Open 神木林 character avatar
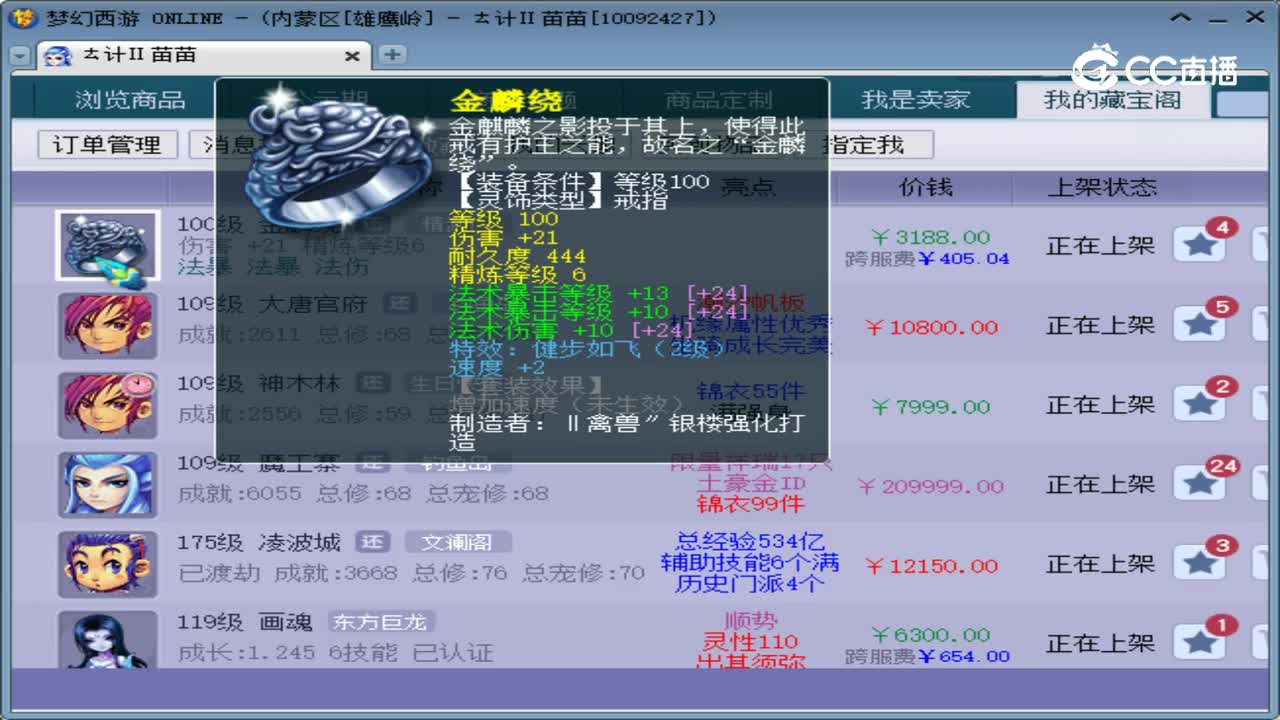 107,405
